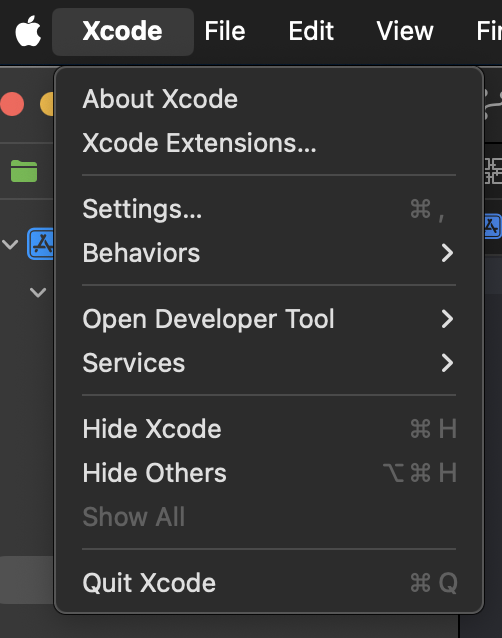Click the app icon in editor tab bar

click(x=493, y=226)
